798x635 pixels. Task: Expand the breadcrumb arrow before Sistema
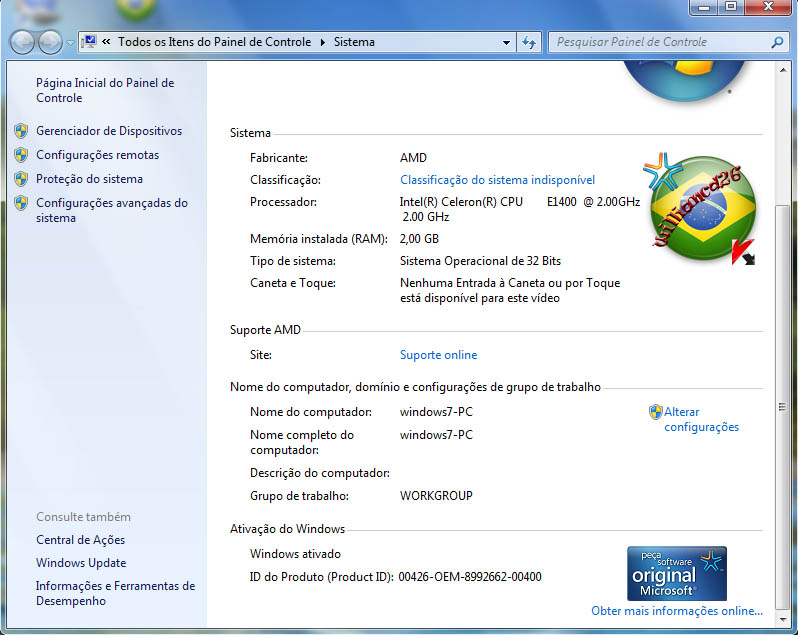click(323, 42)
